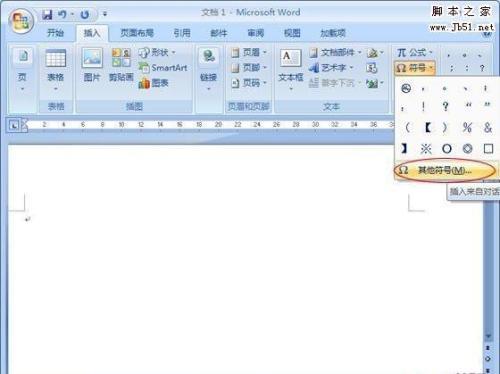Viewport: 500px width, 374px height.
Task: Expand the 形状 shapes dropdown
Action: (x=157, y=52)
